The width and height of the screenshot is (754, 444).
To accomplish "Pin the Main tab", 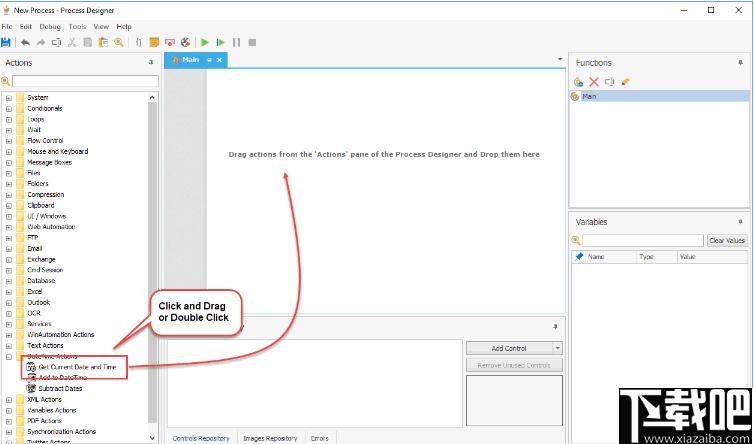I will 209,60.
